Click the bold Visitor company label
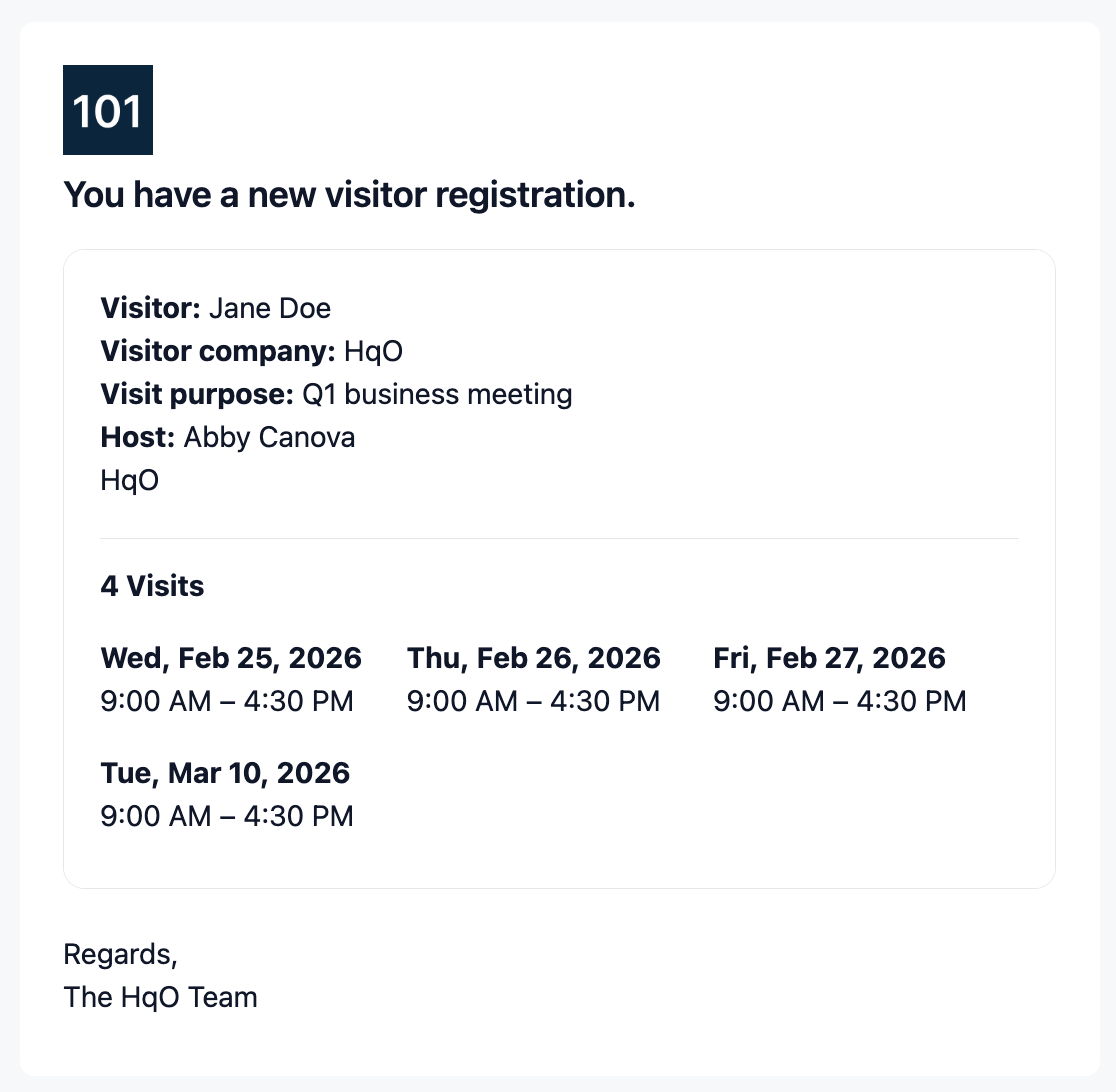1116x1092 pixels. (x=217, y=351)
